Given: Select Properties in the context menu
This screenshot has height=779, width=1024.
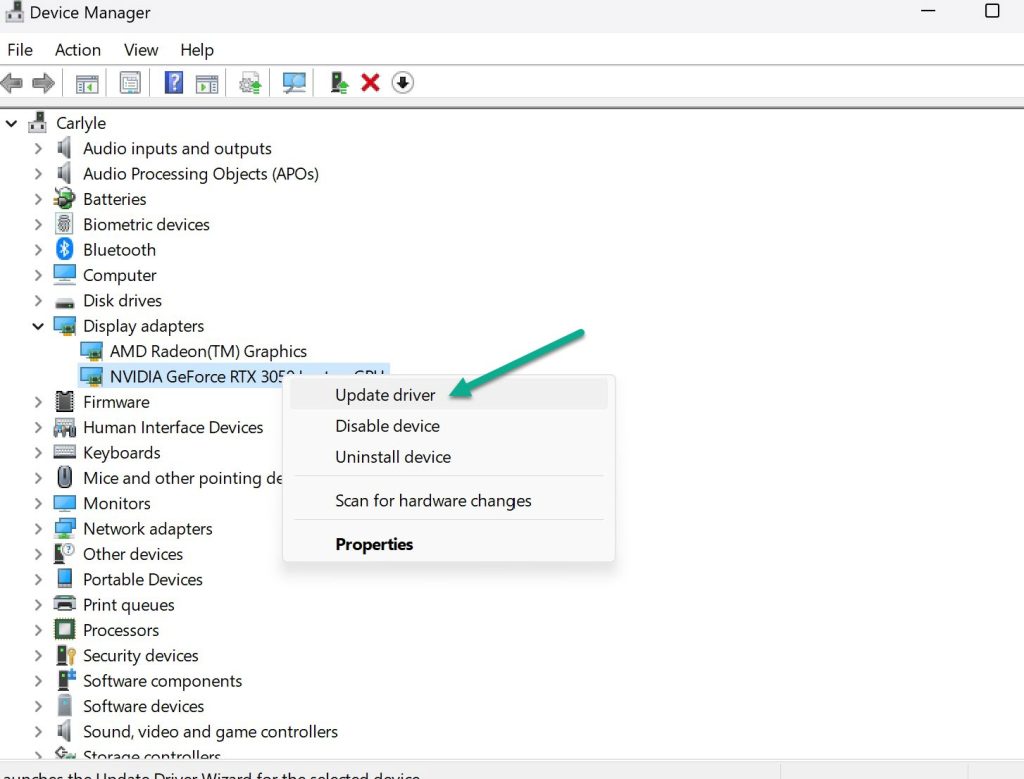Looking at the screenshot, I should click(x=374, y=544).
